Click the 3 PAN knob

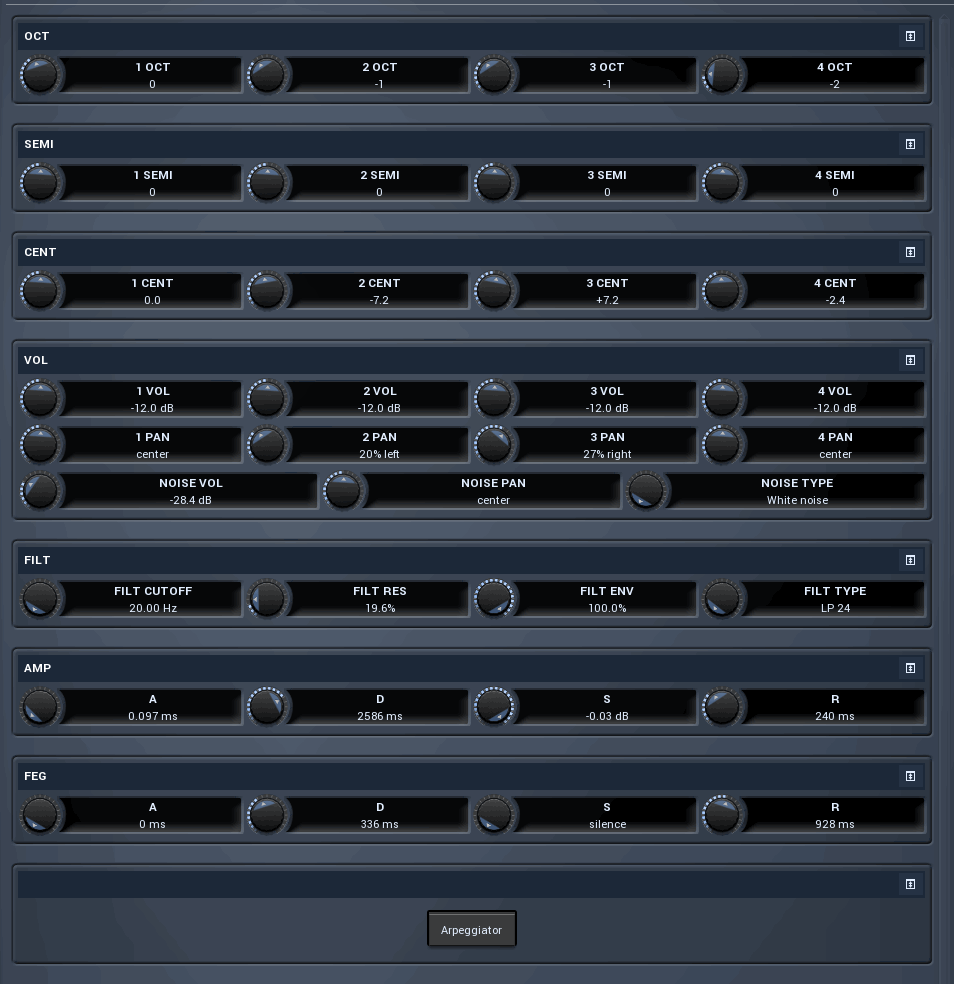[495, 445]
